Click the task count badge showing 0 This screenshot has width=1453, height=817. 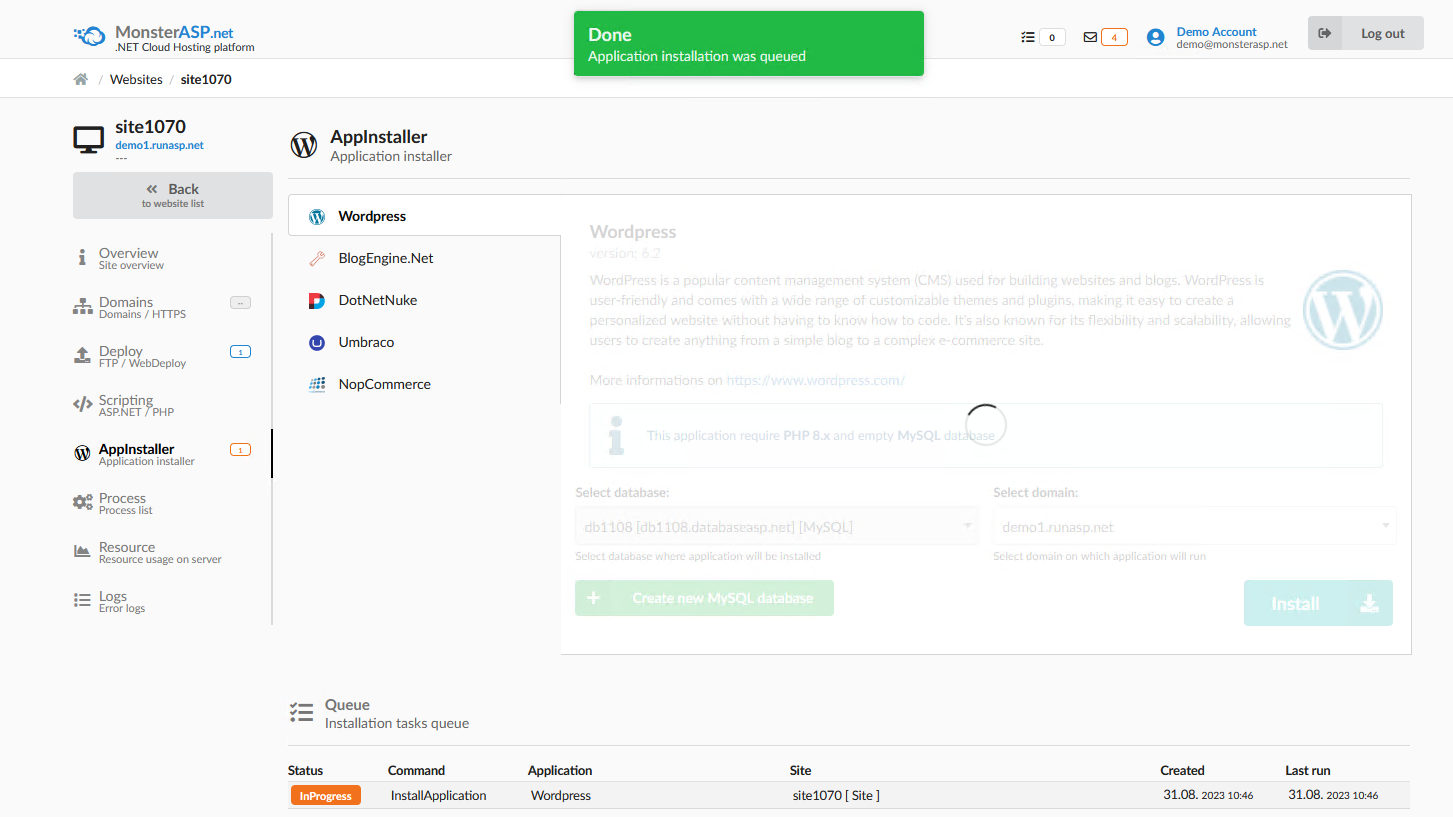(1052, 38)
